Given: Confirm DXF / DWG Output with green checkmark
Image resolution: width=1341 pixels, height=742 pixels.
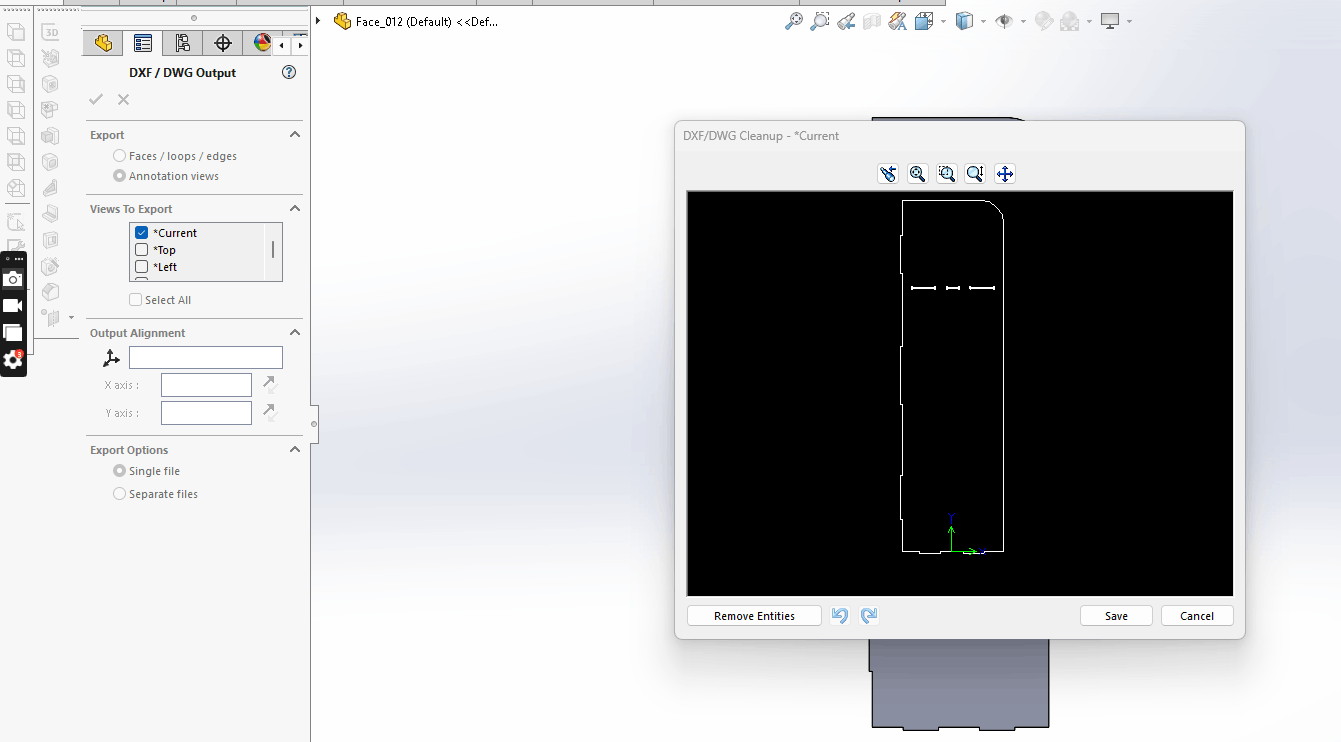Looking at the screenshot, I should click(x=96, y=99).
